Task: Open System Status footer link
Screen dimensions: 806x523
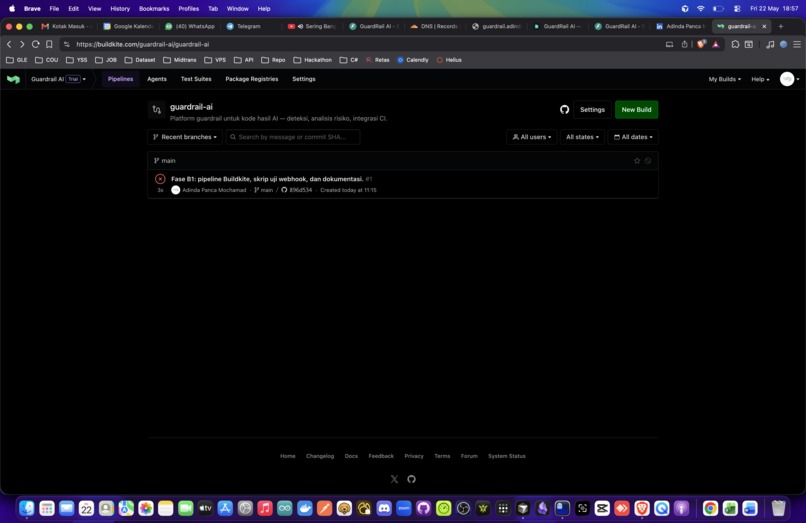Action: pyautogui.click(x=506, y=456)
